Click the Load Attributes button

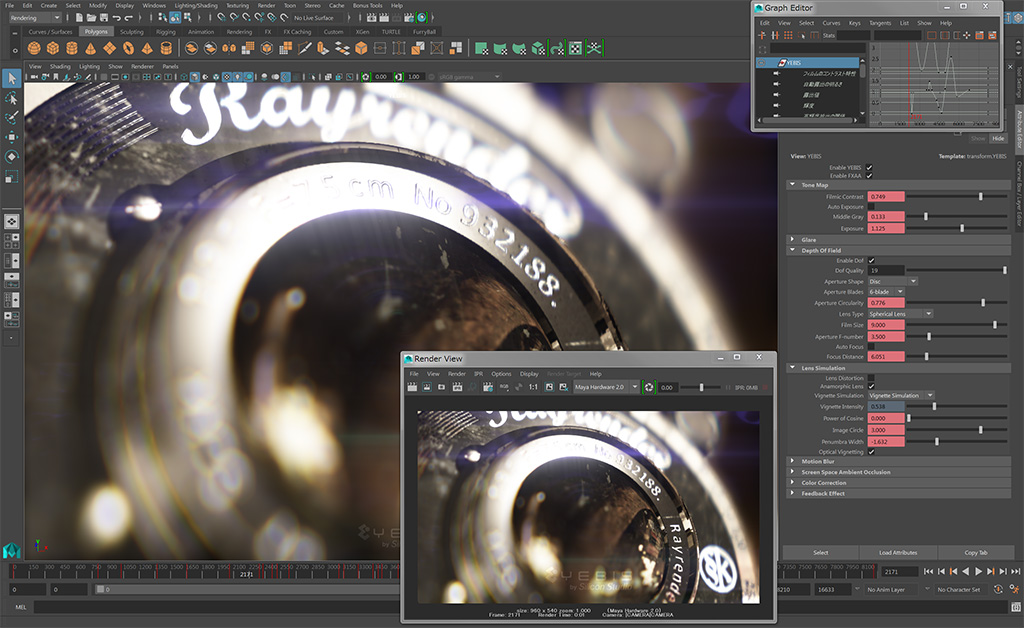(x=898, y=552)
